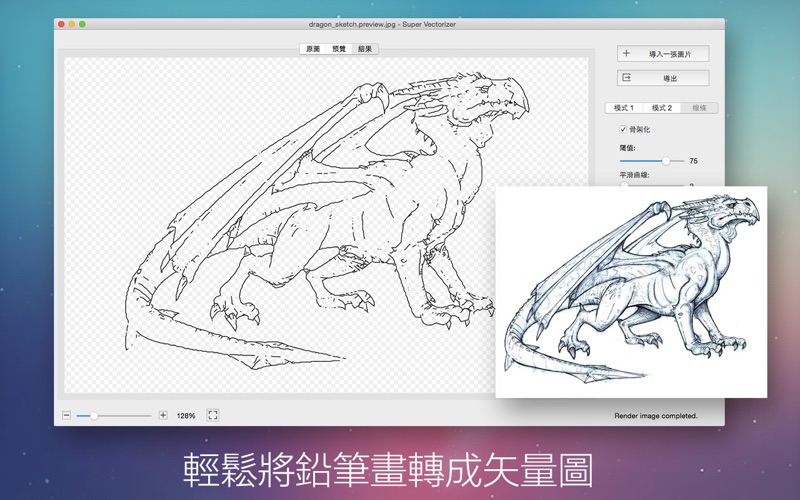Minimize window with yellow button
Viewport: 800px width, 500px height.
[x=72, y=24]
